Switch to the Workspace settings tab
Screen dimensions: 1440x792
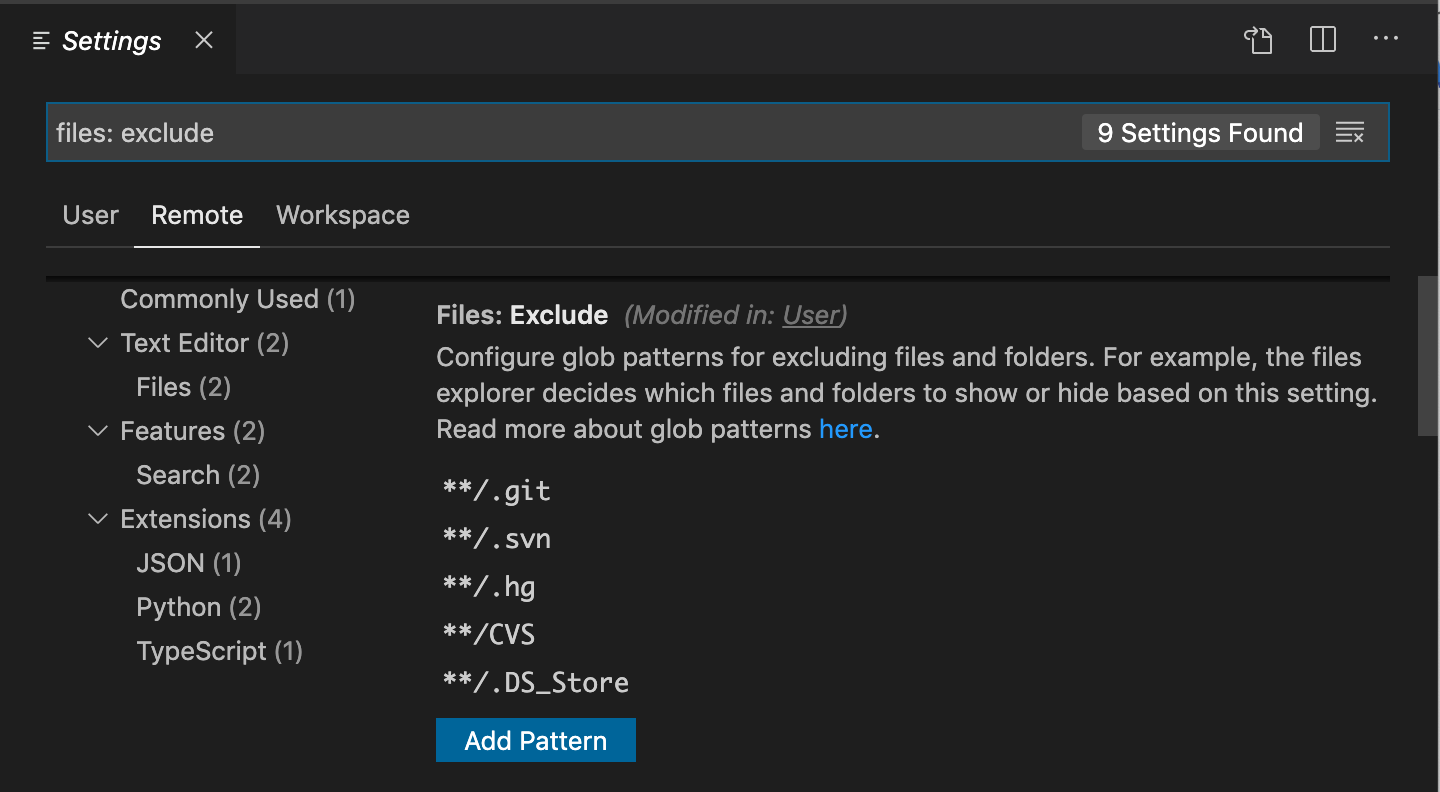pos(343,215)
